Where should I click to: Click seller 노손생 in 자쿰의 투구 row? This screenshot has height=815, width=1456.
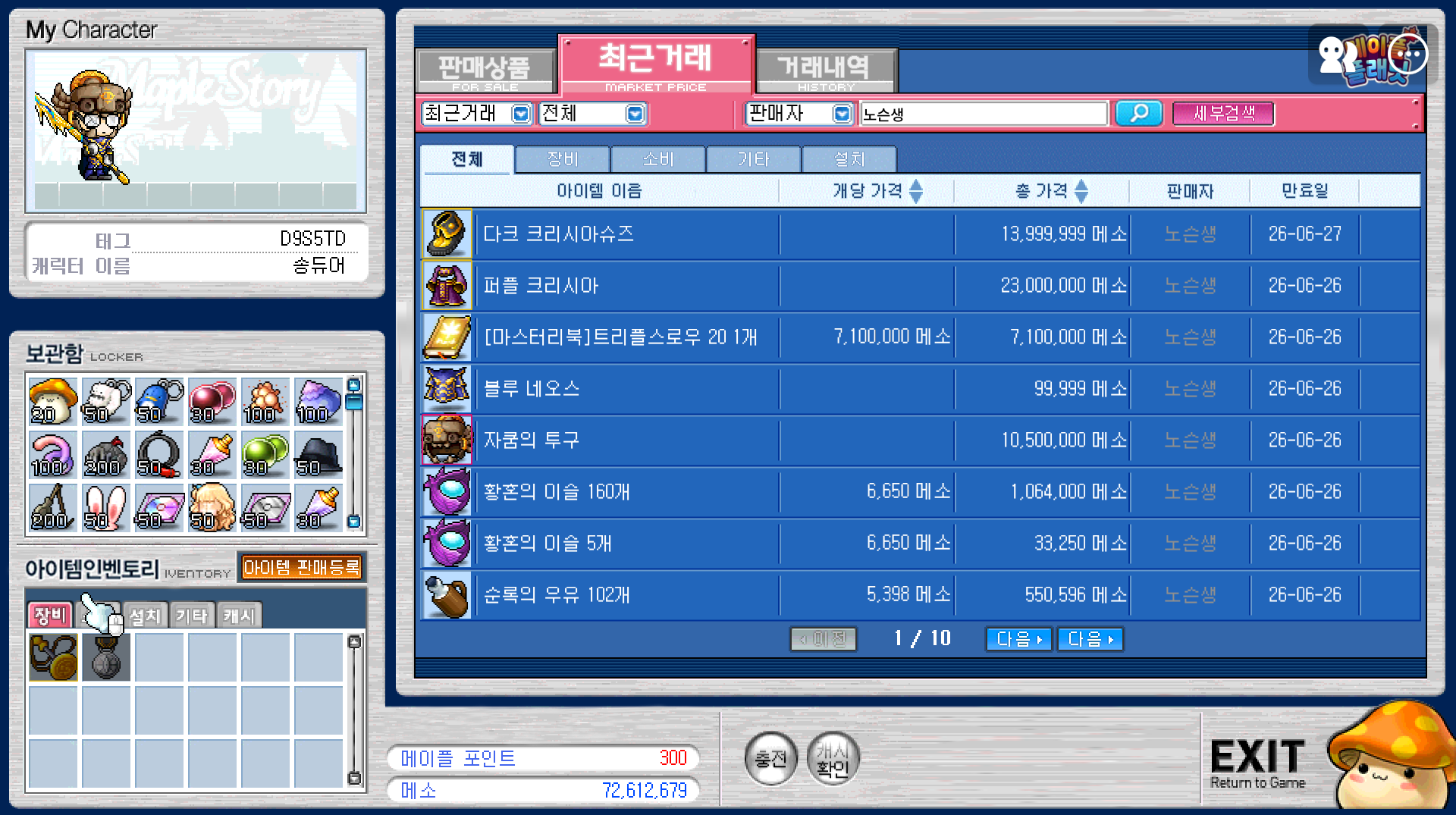pyautogui.click(x=1191, y=440)
